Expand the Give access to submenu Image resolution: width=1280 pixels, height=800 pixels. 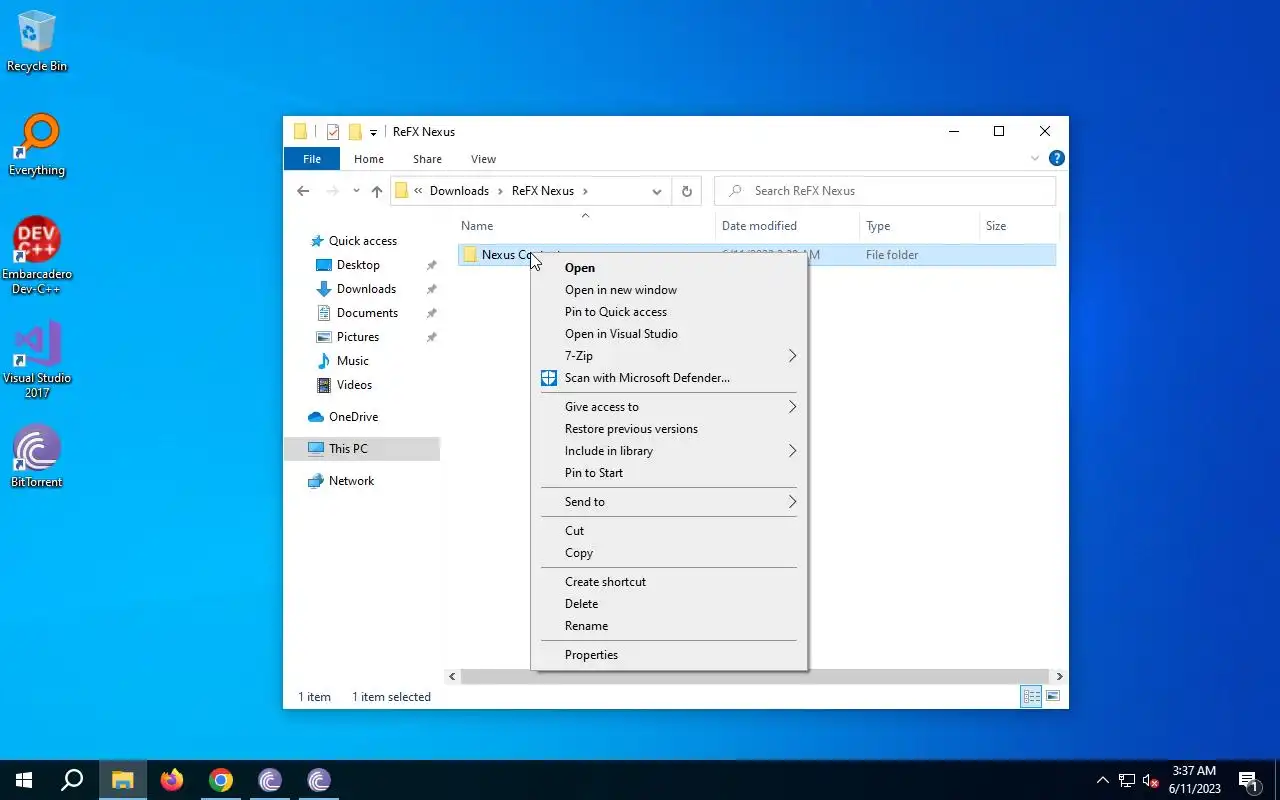[x=669, y=407]
